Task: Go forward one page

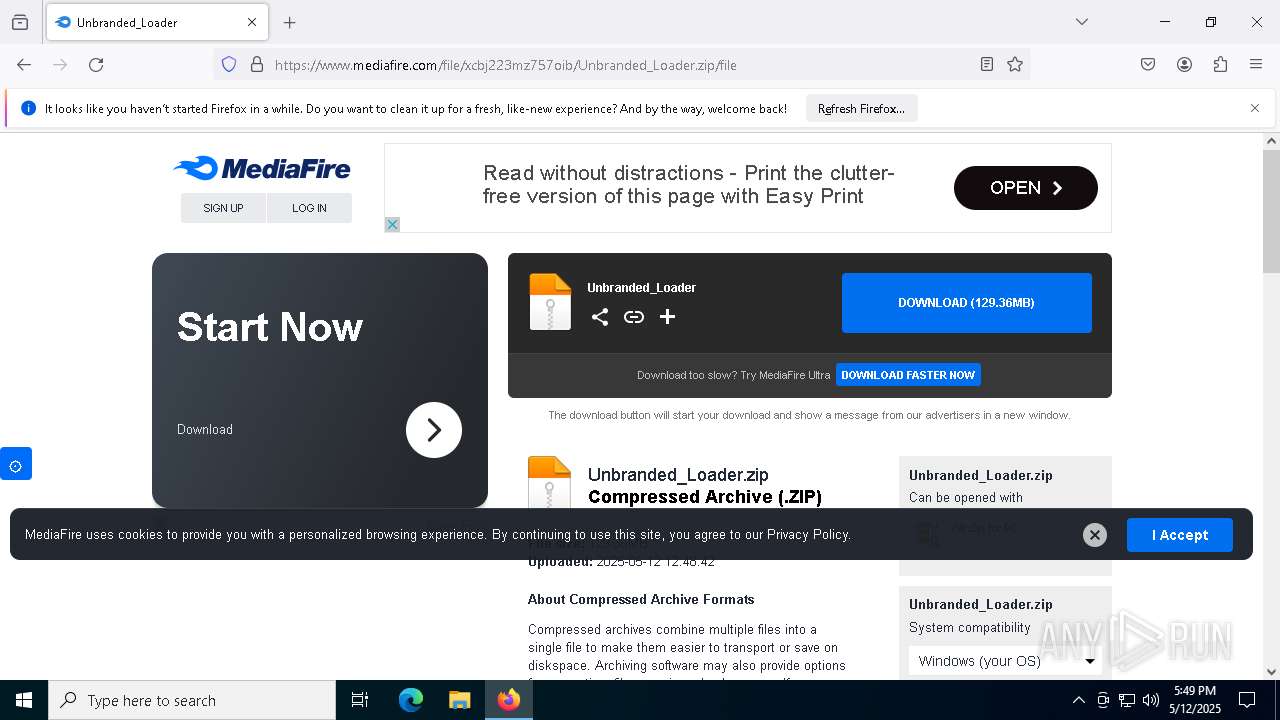Action: [60, 65]
